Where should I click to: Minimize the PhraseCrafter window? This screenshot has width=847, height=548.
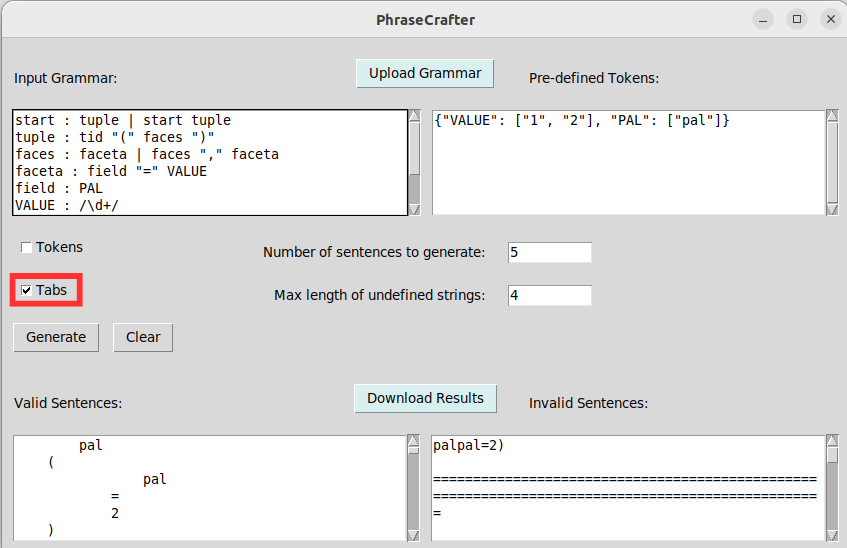(x=763, y=19)
